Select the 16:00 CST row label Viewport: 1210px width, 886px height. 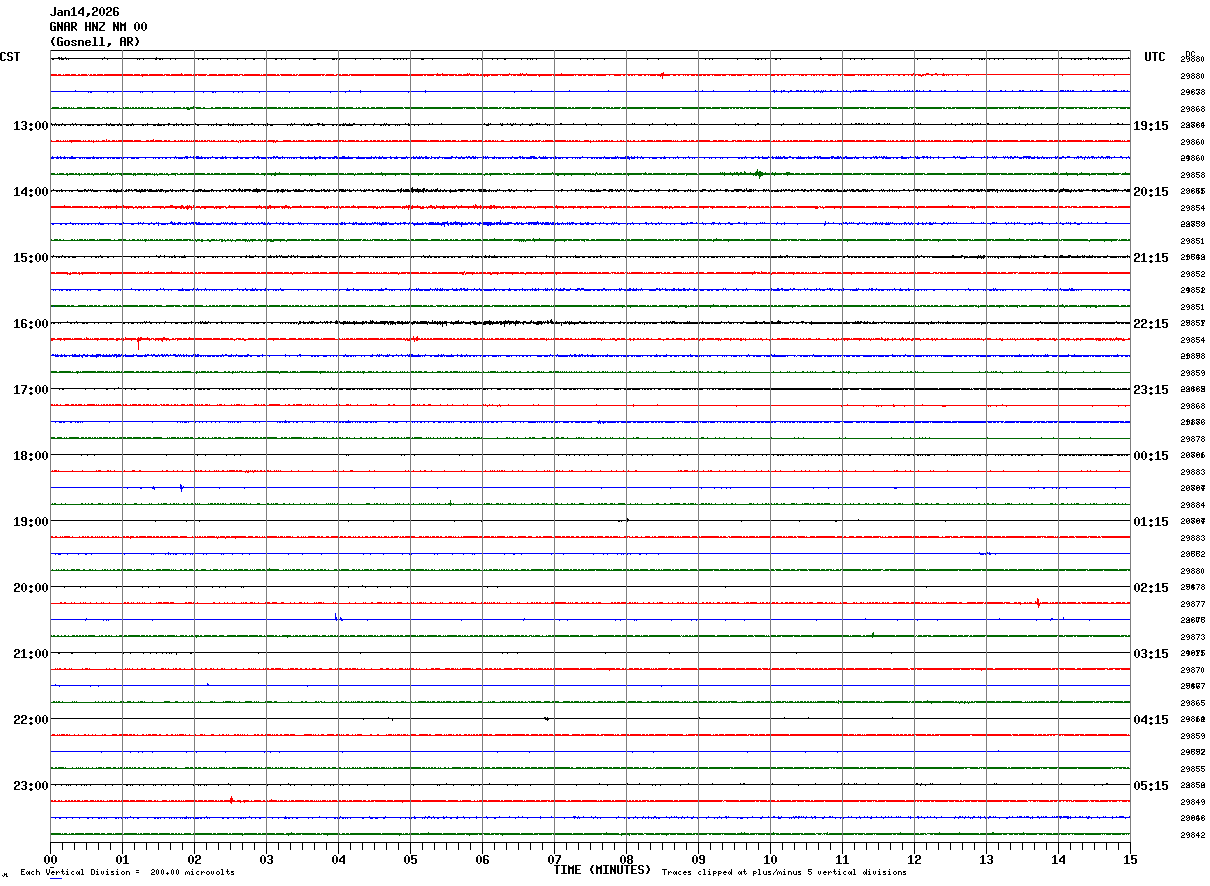click(x=31, y=324)
